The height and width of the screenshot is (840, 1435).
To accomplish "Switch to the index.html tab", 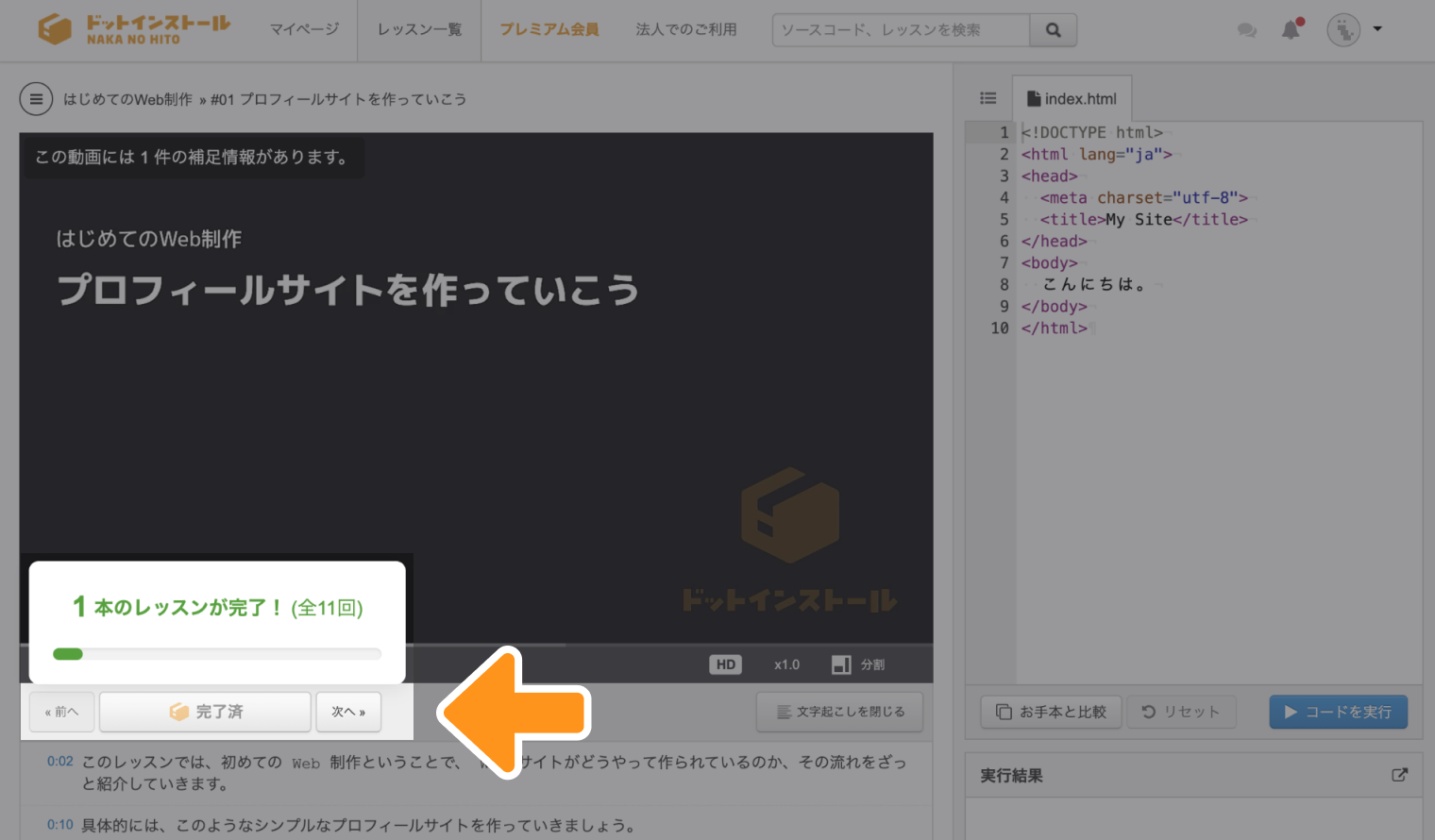I will point(1072,99).
